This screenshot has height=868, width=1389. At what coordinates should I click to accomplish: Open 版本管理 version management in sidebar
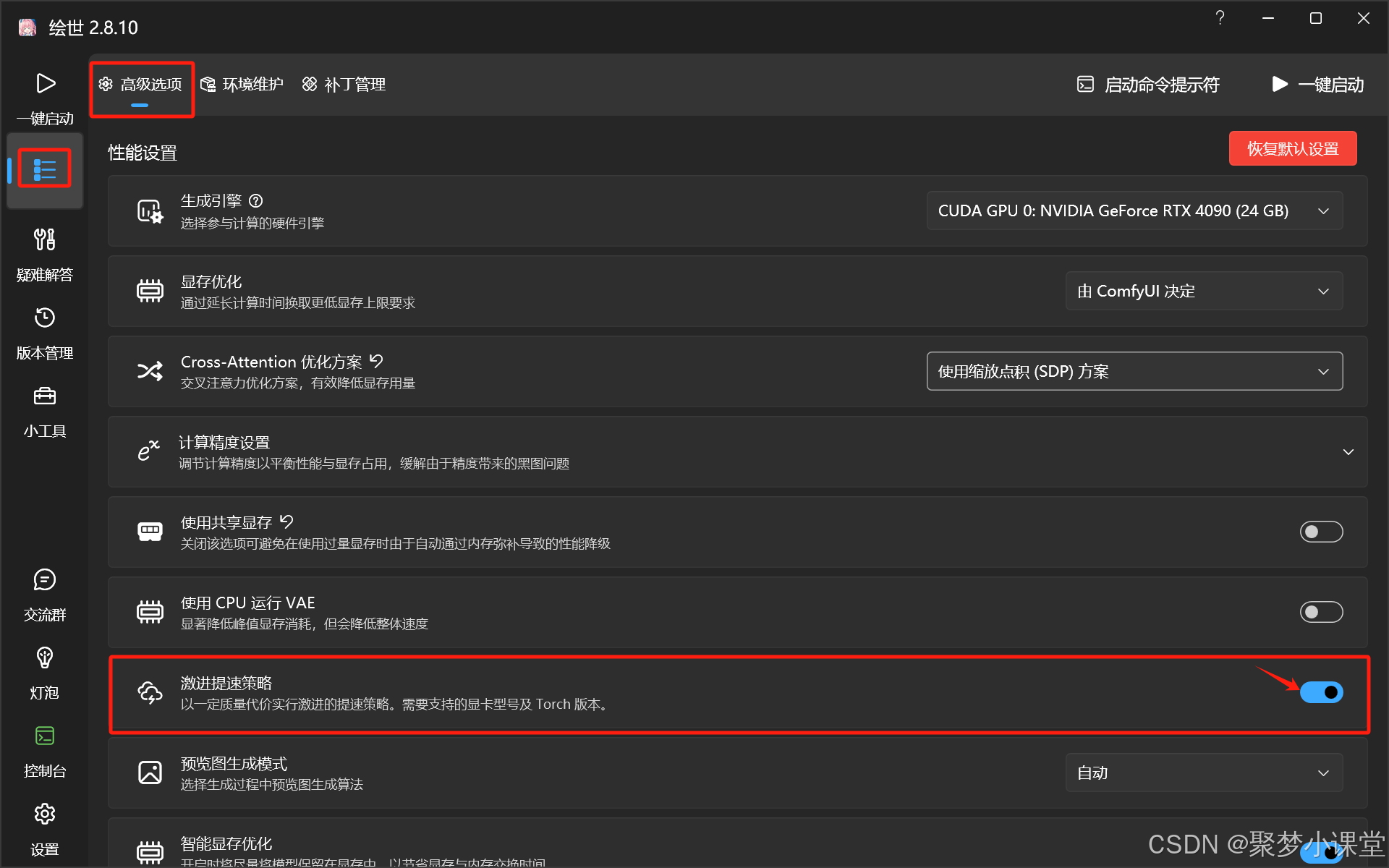point(45,318)
